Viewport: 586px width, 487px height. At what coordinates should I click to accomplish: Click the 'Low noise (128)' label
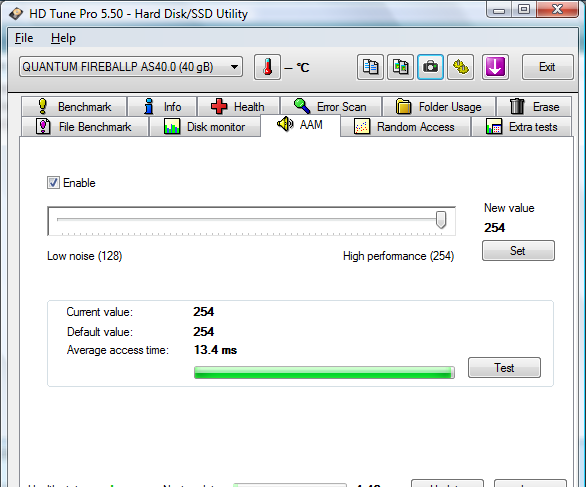point(84,256)
